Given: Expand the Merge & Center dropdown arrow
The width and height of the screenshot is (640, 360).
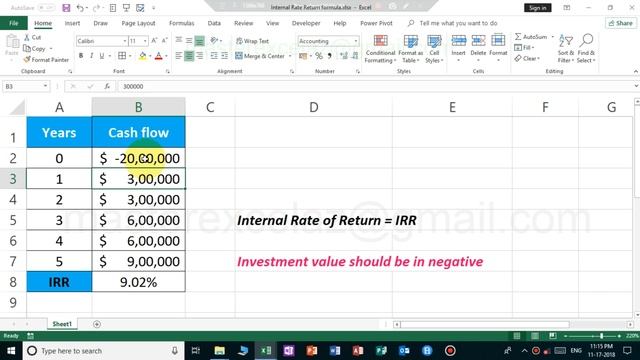Looking at the screenshot, I should tap(290, 56).
